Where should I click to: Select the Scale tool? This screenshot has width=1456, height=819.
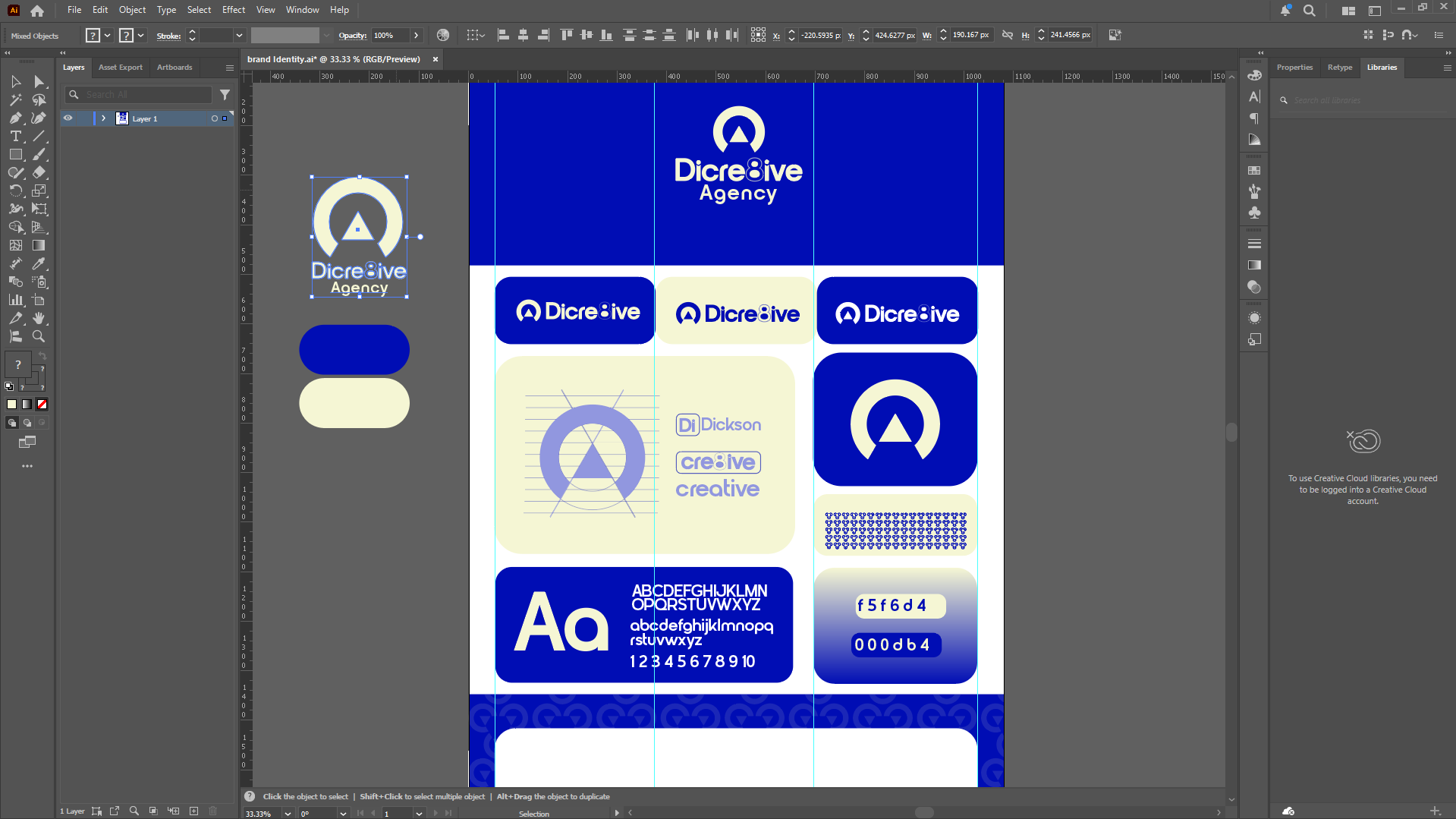tap(39, 191)
